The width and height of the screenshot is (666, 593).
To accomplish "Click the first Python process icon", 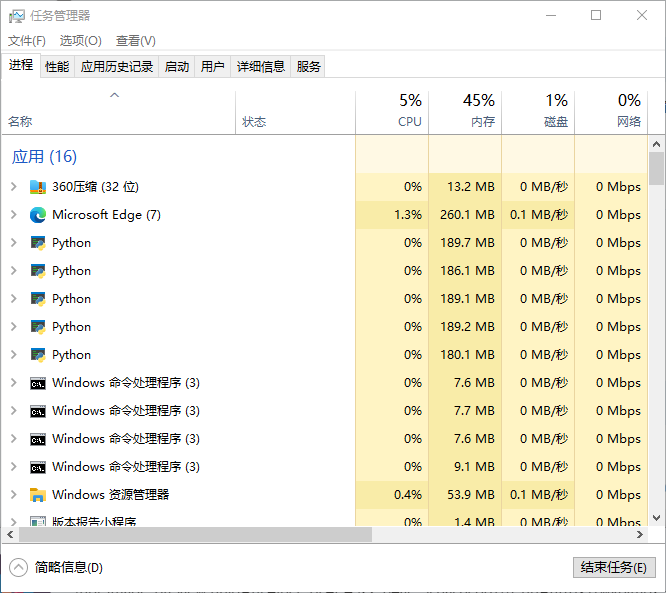I will [x=38, y=243].
